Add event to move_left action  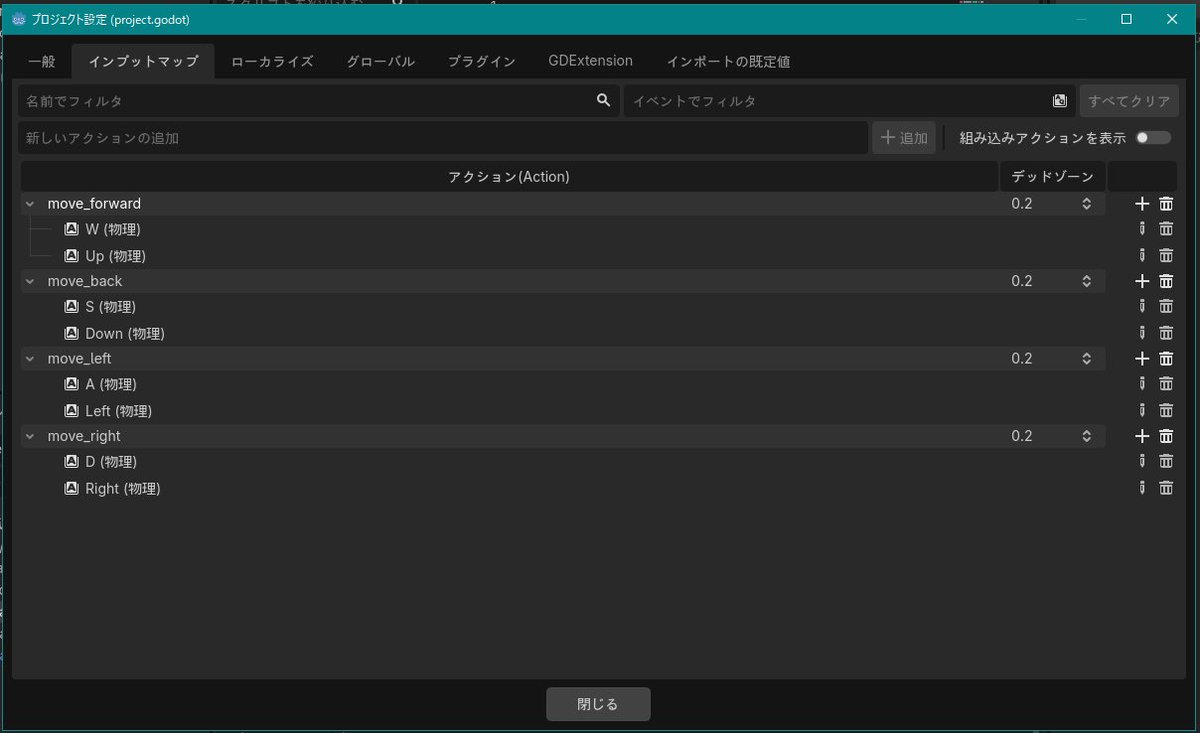pyautogui.click(x=1142, y=358)
